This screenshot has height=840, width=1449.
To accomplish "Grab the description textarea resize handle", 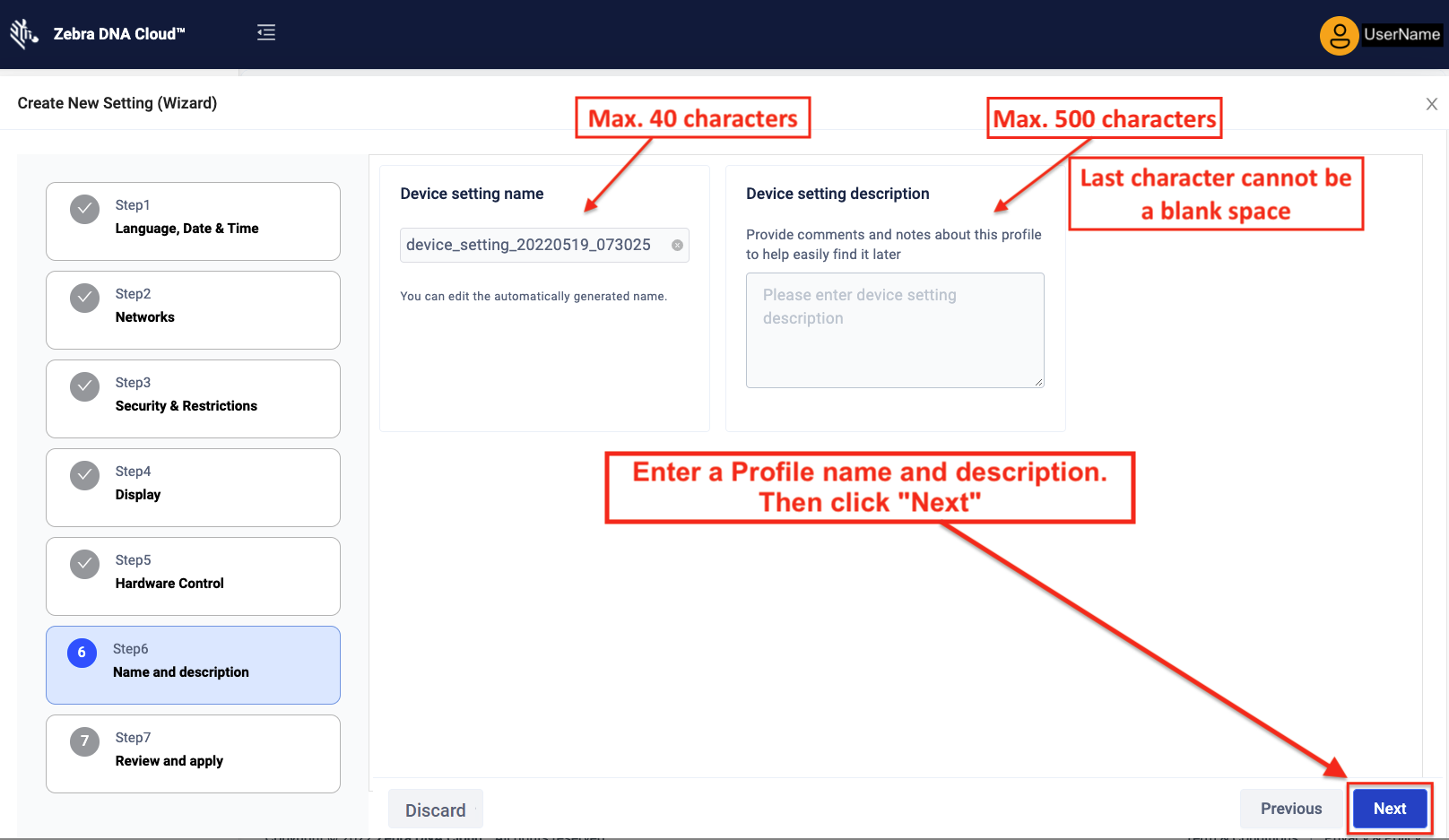I will (x=1038, y=383).
